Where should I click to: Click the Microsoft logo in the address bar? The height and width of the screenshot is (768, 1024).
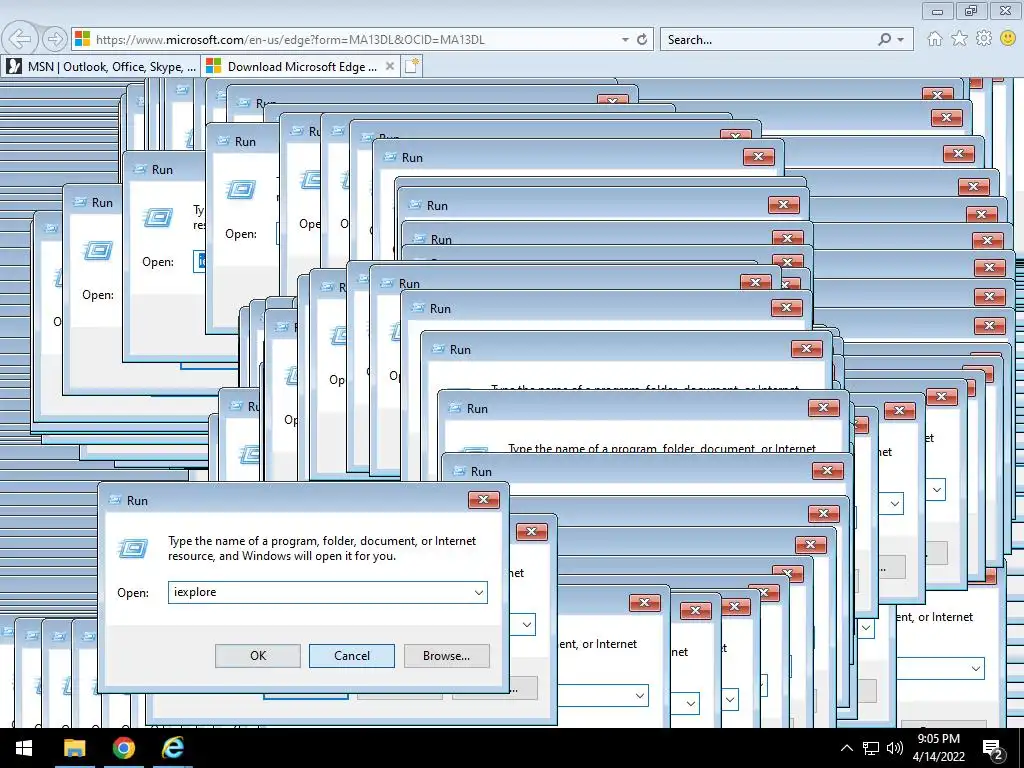coord(82,39)
